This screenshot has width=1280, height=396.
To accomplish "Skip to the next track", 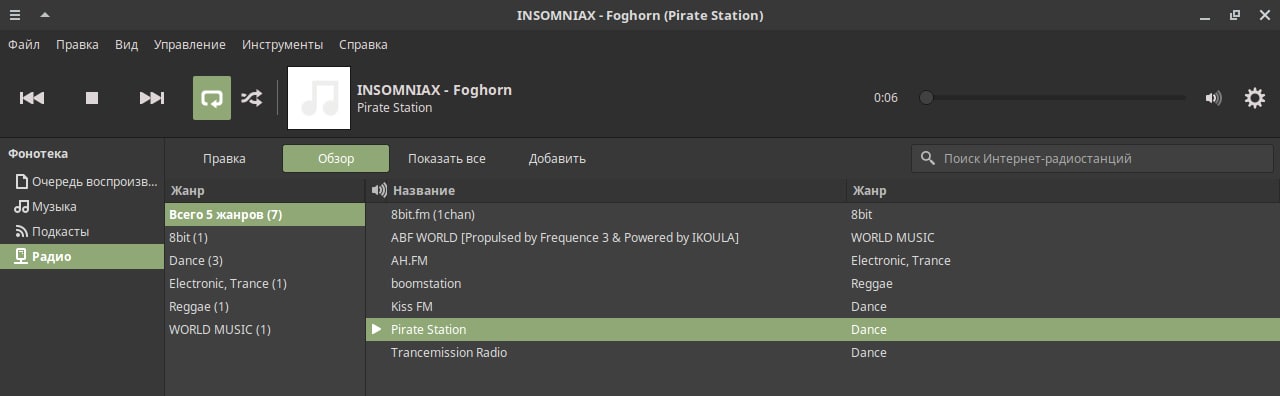I will (151, 98).
